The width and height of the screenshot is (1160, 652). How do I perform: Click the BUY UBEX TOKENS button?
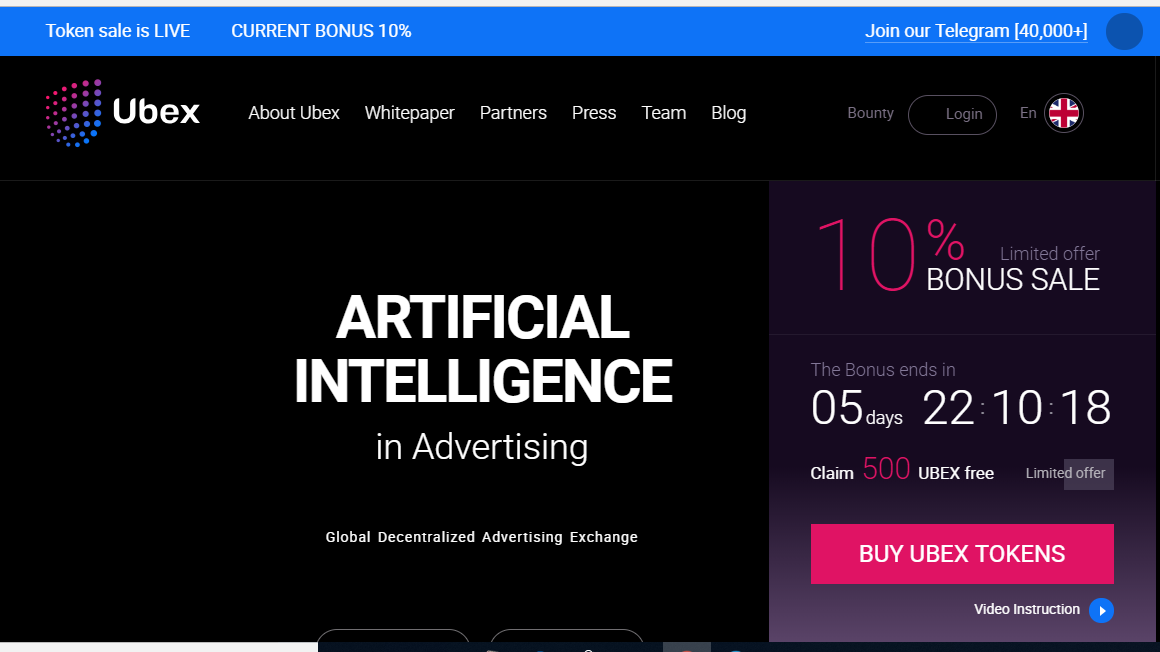click(962, 554)
